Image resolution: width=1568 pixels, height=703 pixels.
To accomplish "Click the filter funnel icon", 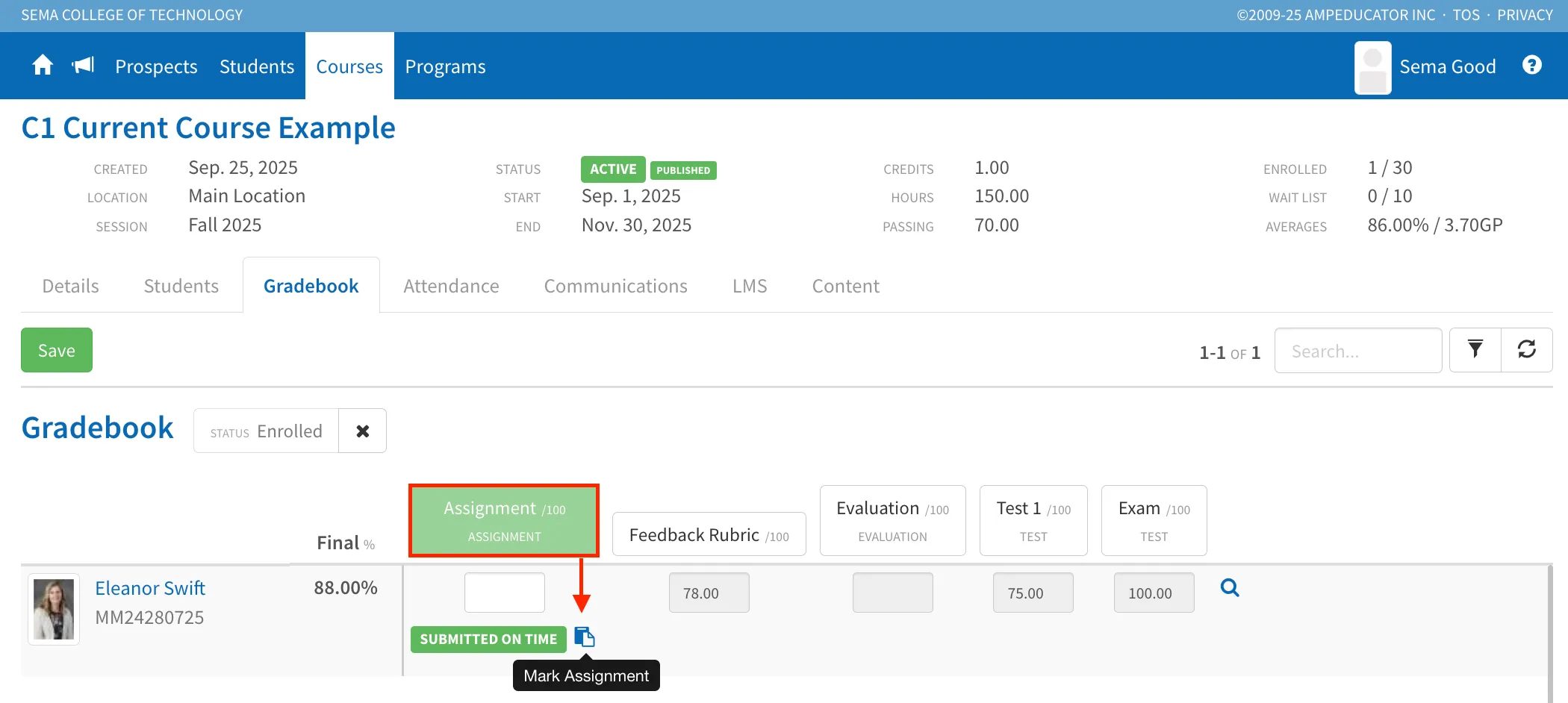I will point(1475,349).
